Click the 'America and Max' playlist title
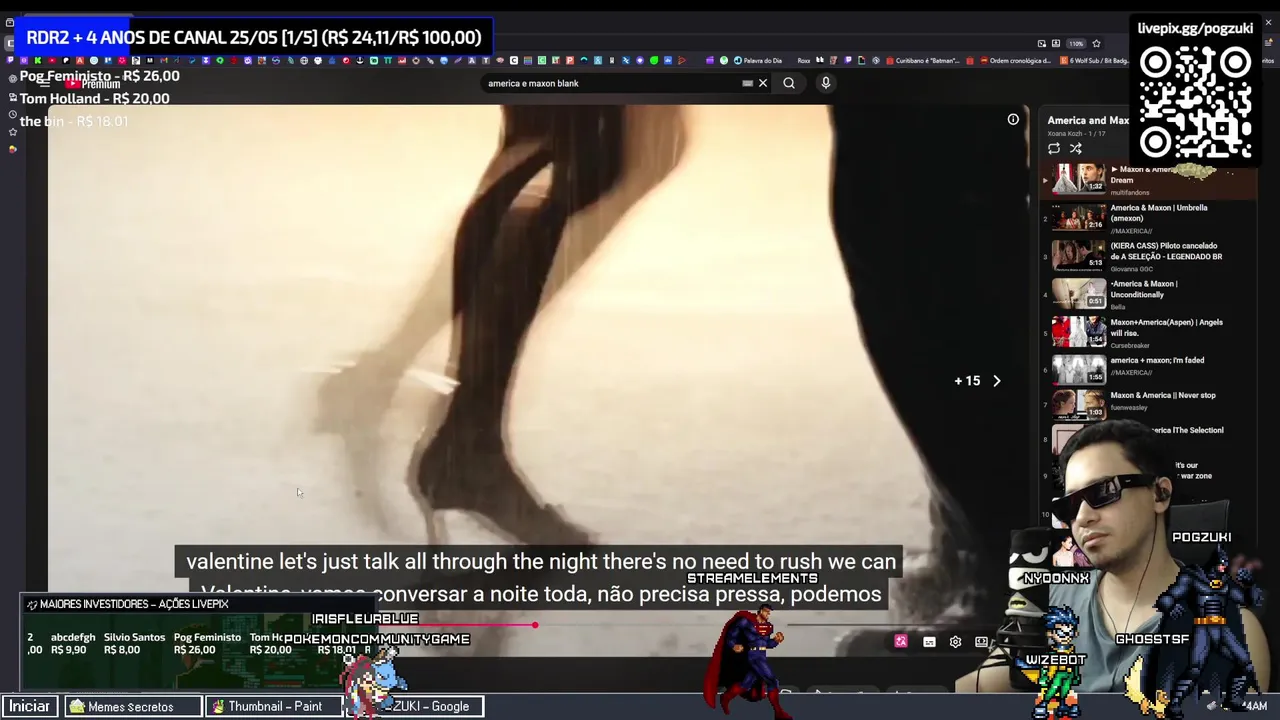Screen dimensions: 1280x720 pos(1088,120)
